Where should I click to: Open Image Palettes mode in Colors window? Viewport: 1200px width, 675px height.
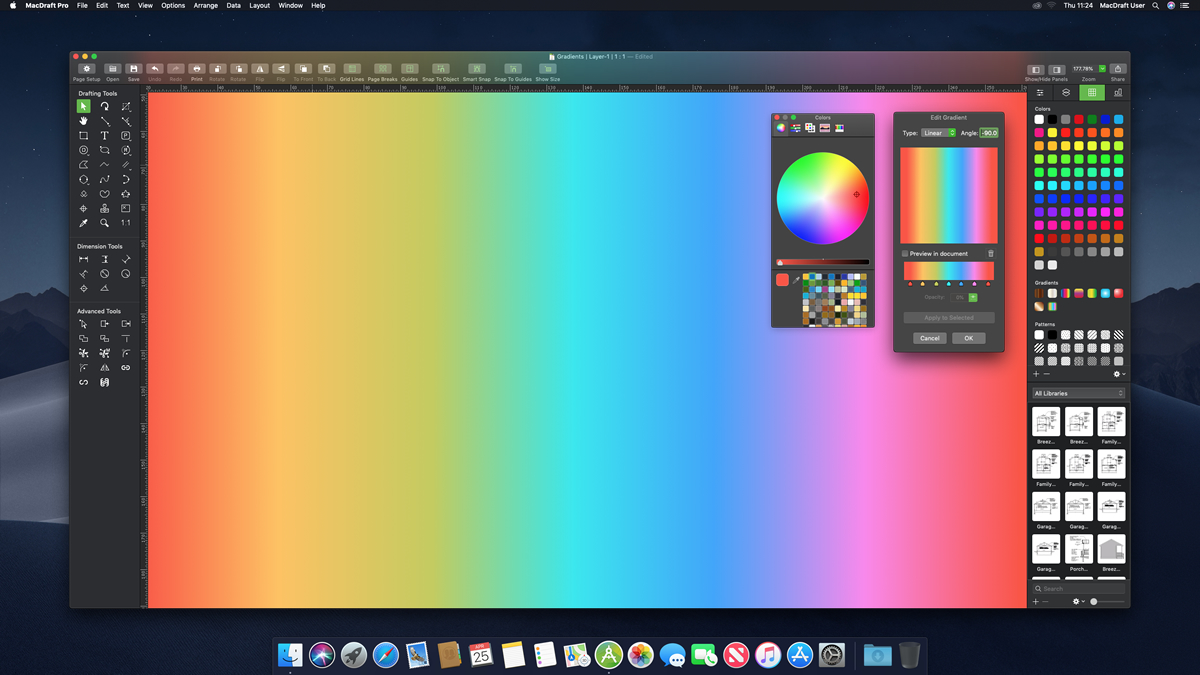825,128
